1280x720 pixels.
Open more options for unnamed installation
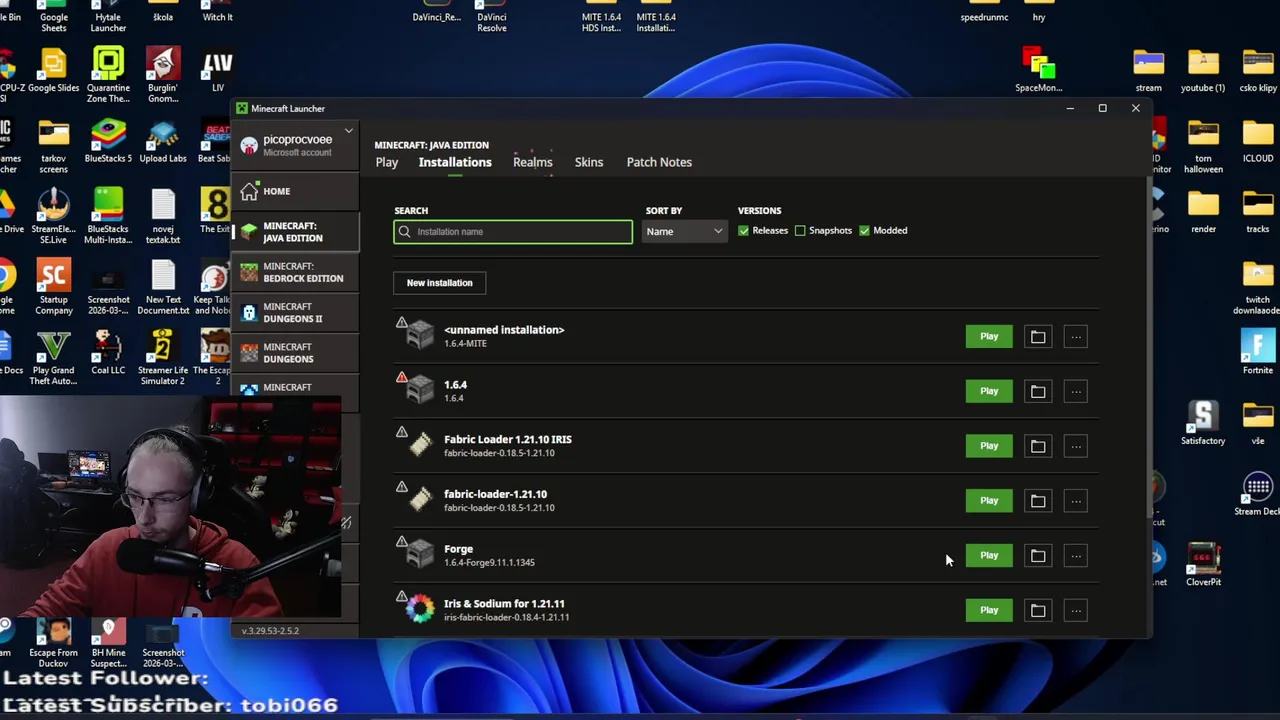(1076, 337)
